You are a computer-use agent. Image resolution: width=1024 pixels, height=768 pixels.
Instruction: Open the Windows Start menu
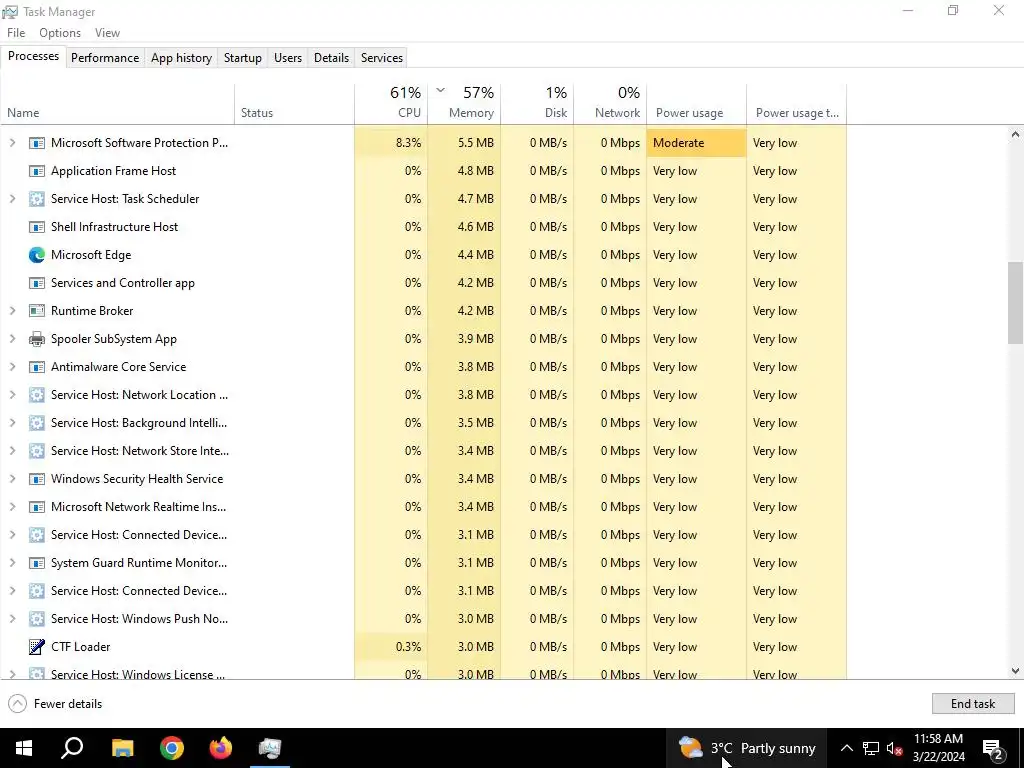(x=24, y=748)
